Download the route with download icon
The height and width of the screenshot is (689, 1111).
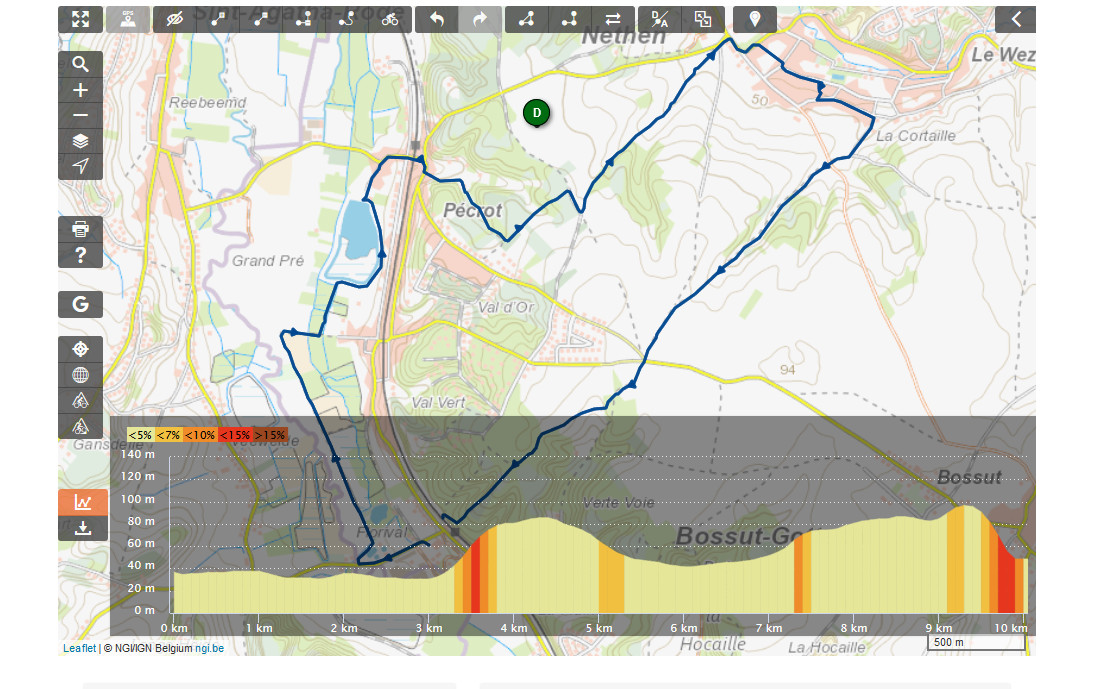[83, 528]
